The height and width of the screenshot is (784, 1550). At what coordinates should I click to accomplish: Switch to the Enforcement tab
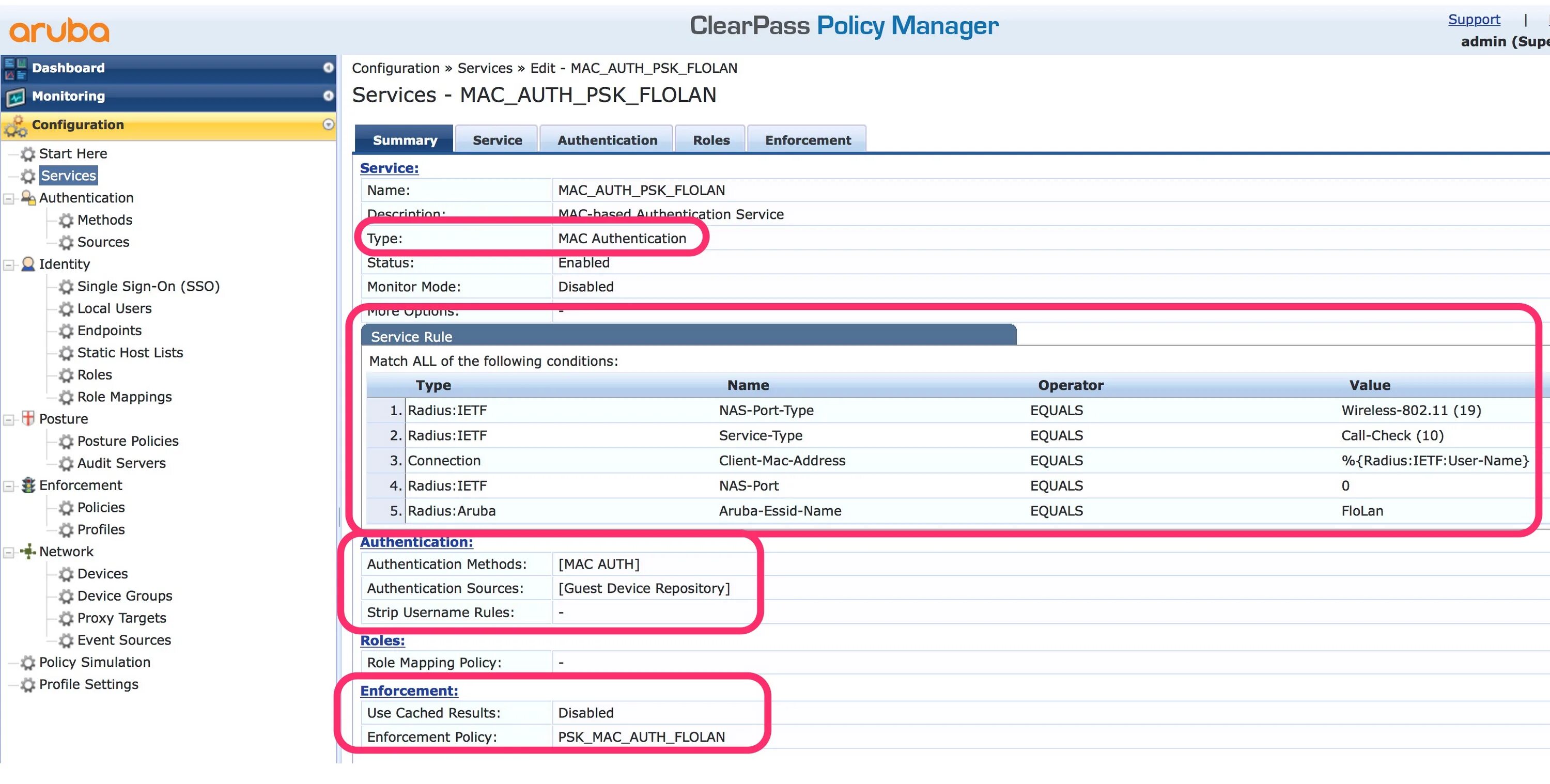tap(807, 140)
